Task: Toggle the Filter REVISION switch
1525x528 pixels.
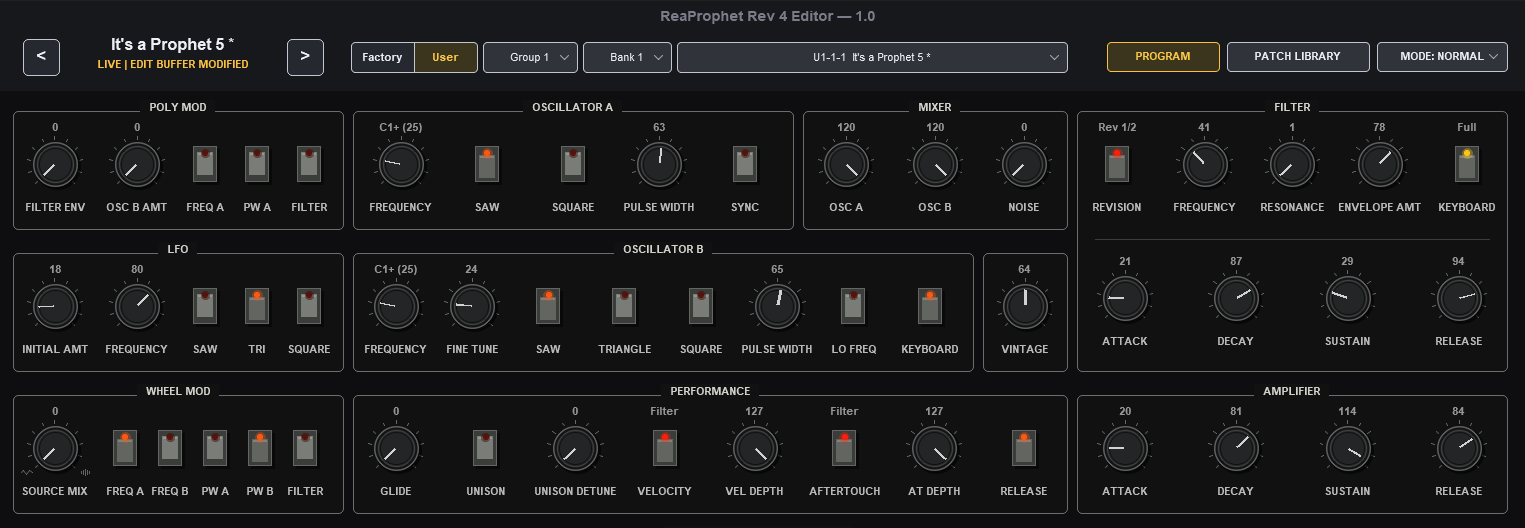Action: (1117, 164)
